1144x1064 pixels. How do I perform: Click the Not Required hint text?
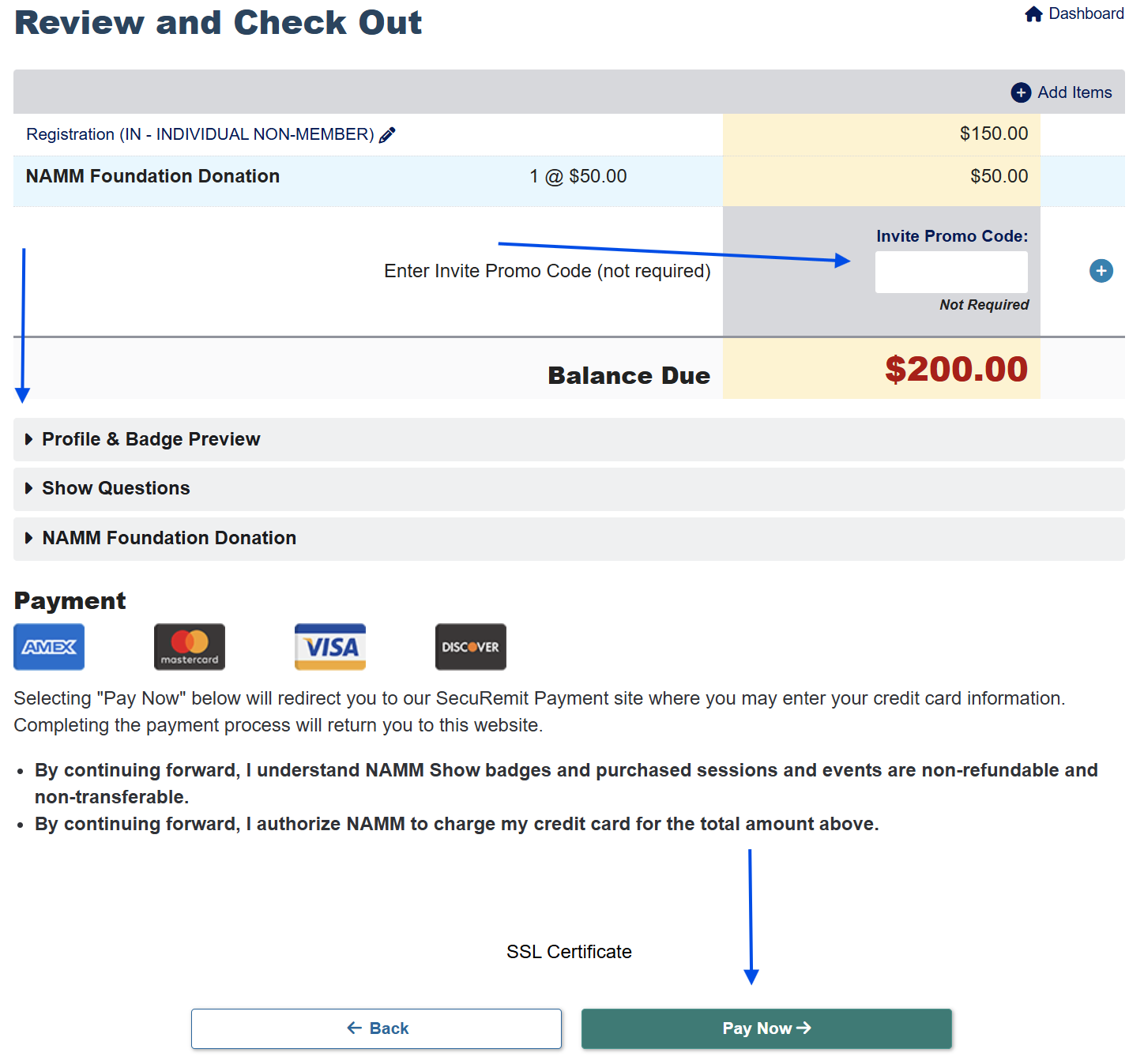984,305
